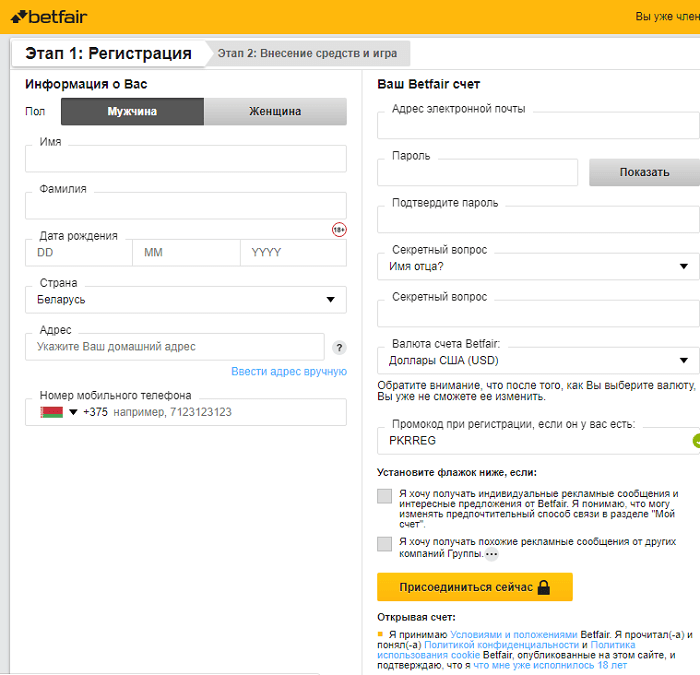Click the ellipsis icon after group companies text

[x=491, y=554]
